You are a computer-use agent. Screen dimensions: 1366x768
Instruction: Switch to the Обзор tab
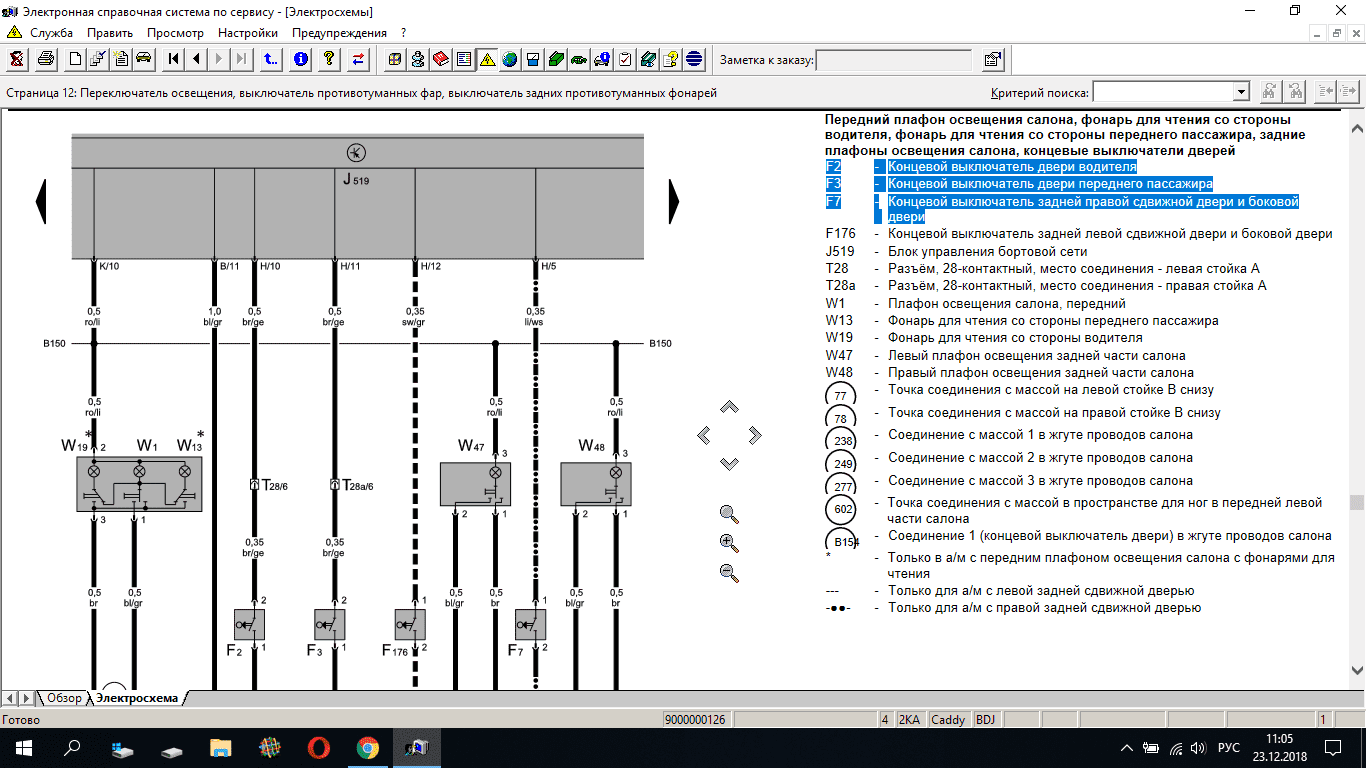(64, 698)
